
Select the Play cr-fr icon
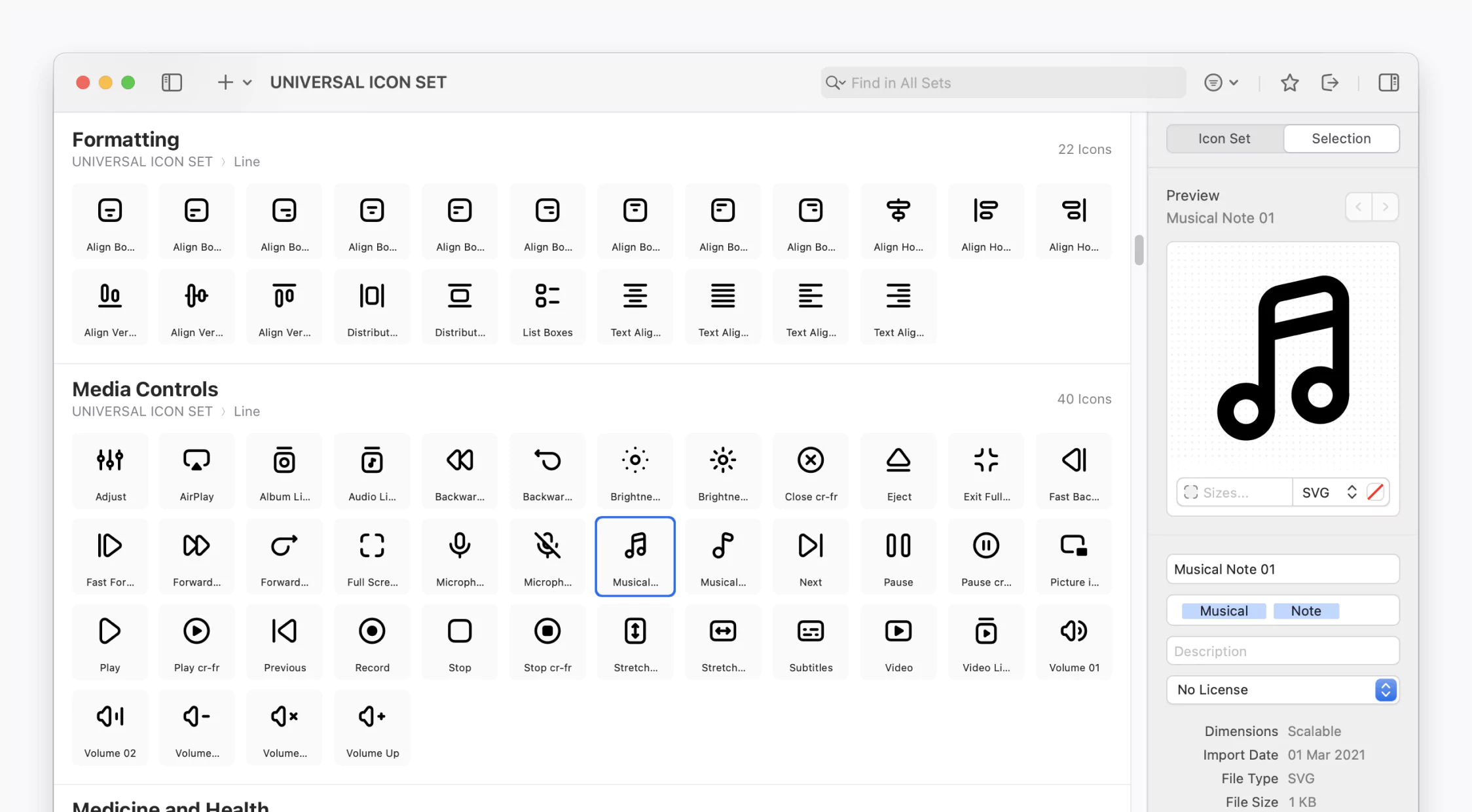tap(197, 642)
